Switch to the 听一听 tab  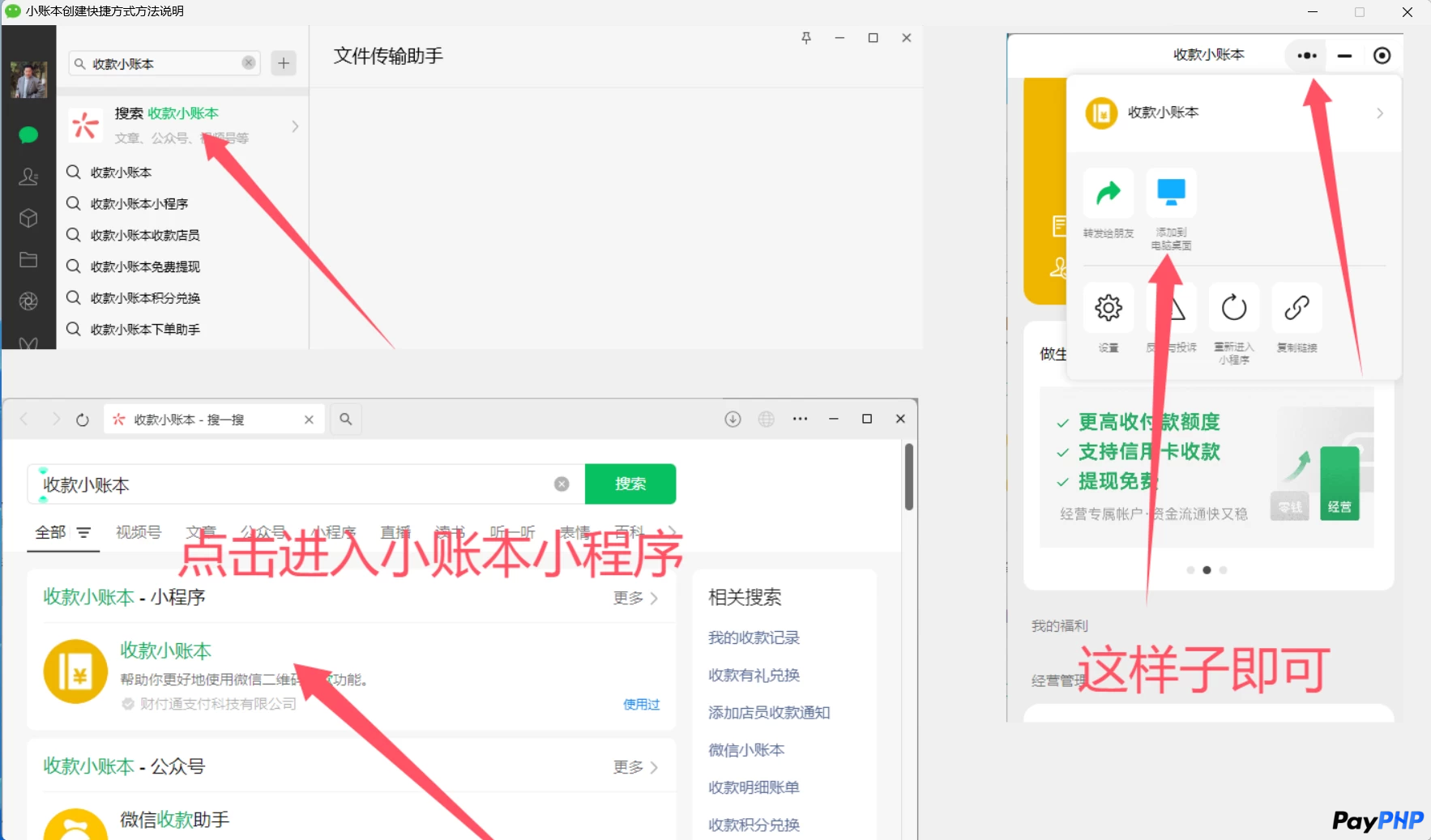[512, 532]
